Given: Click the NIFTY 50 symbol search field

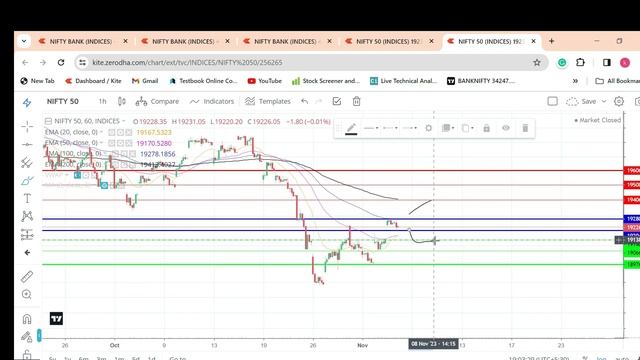Looking at the screenshot, I should 62,101.
